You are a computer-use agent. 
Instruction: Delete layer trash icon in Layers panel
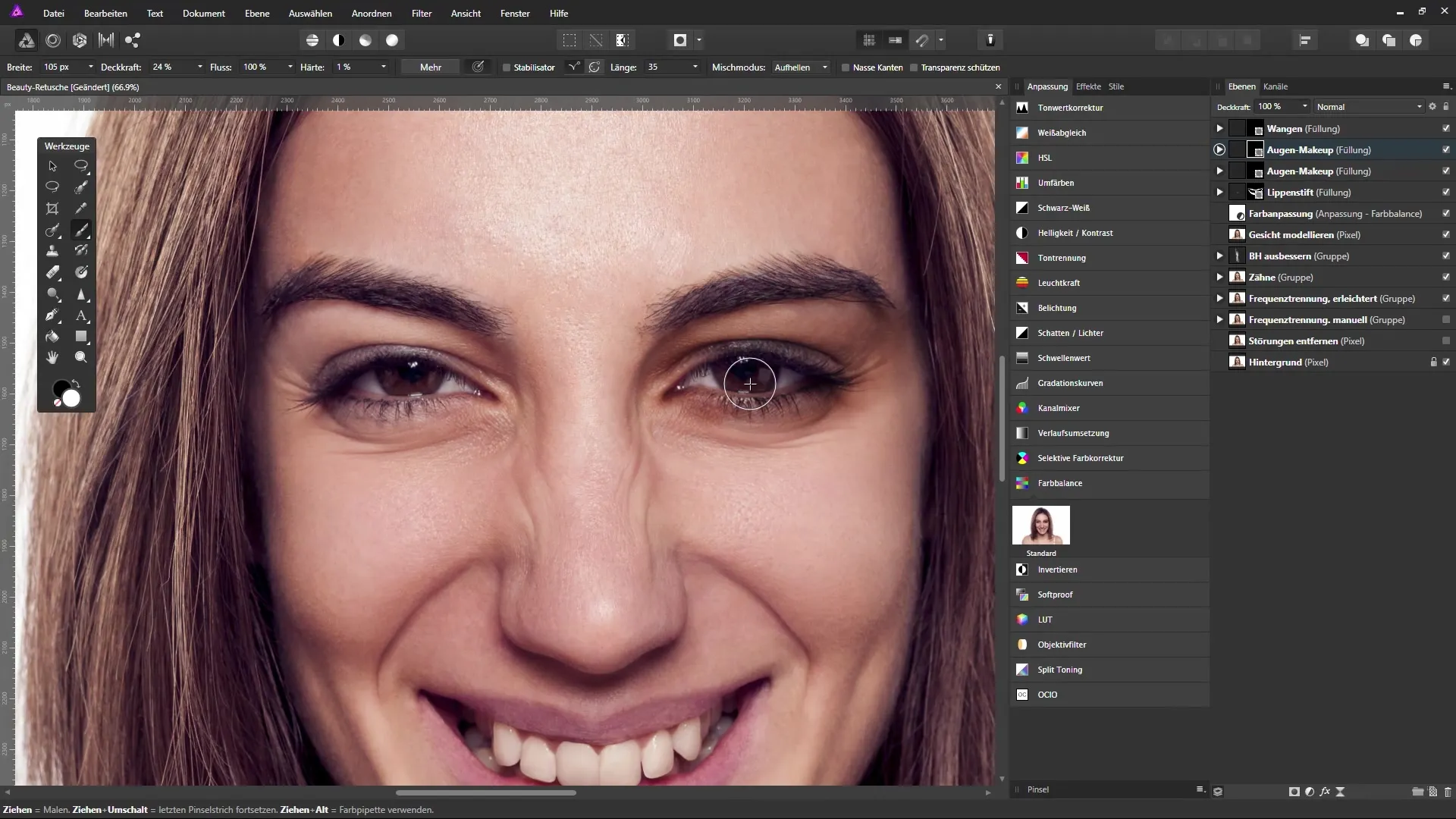1448,791
